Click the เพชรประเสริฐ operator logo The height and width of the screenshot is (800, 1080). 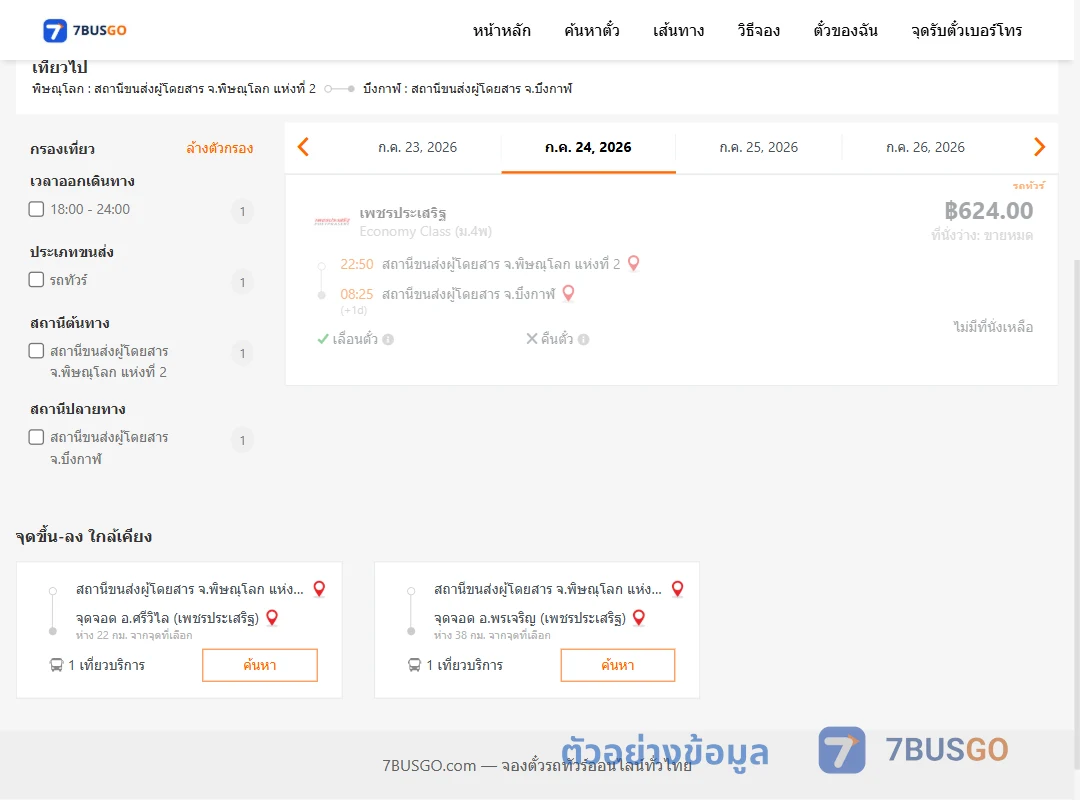click(332, 221)
